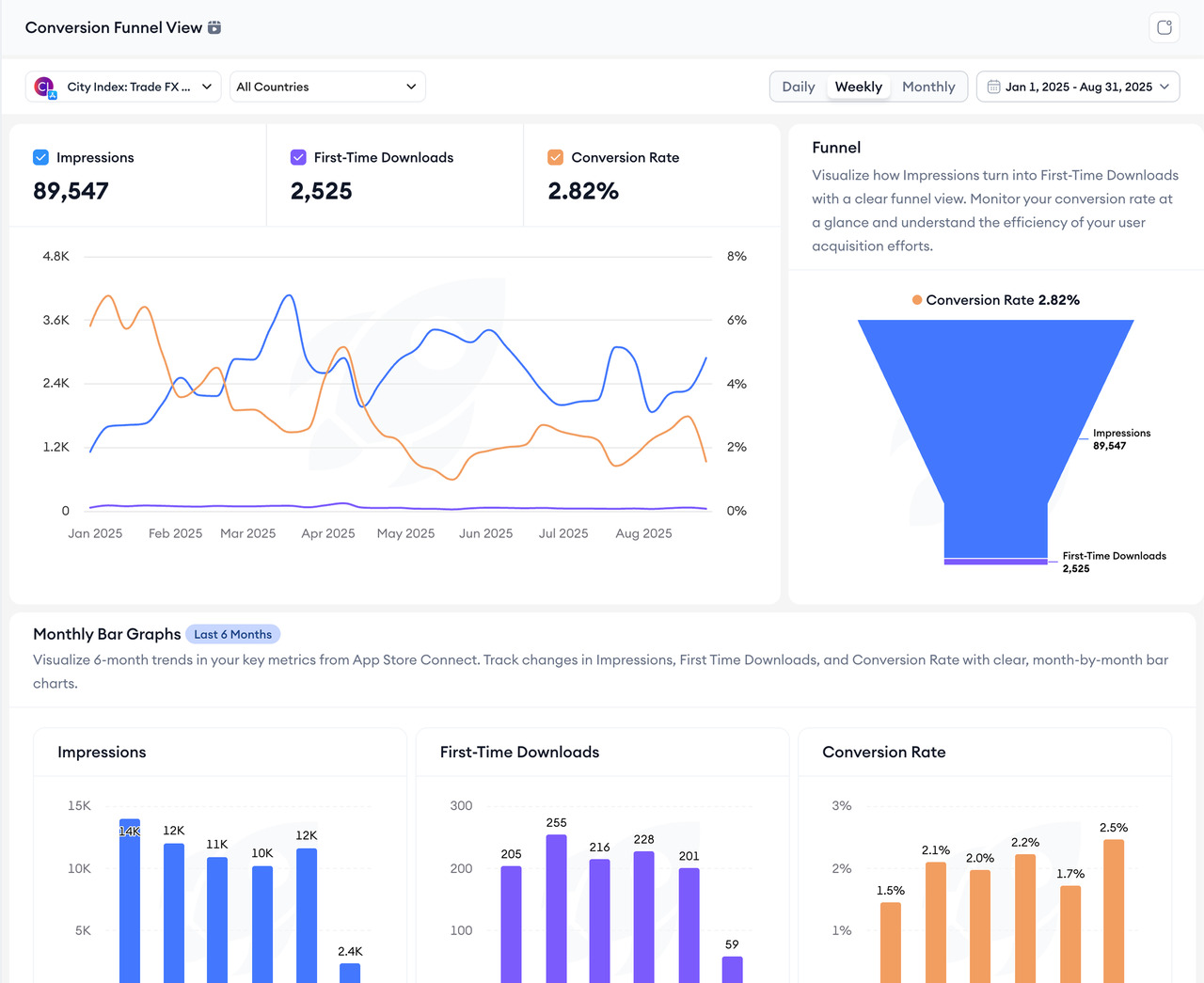Uncheck the Impressions checkbox
This screenshot has width=1204, height=983.
tap(41, 157)
